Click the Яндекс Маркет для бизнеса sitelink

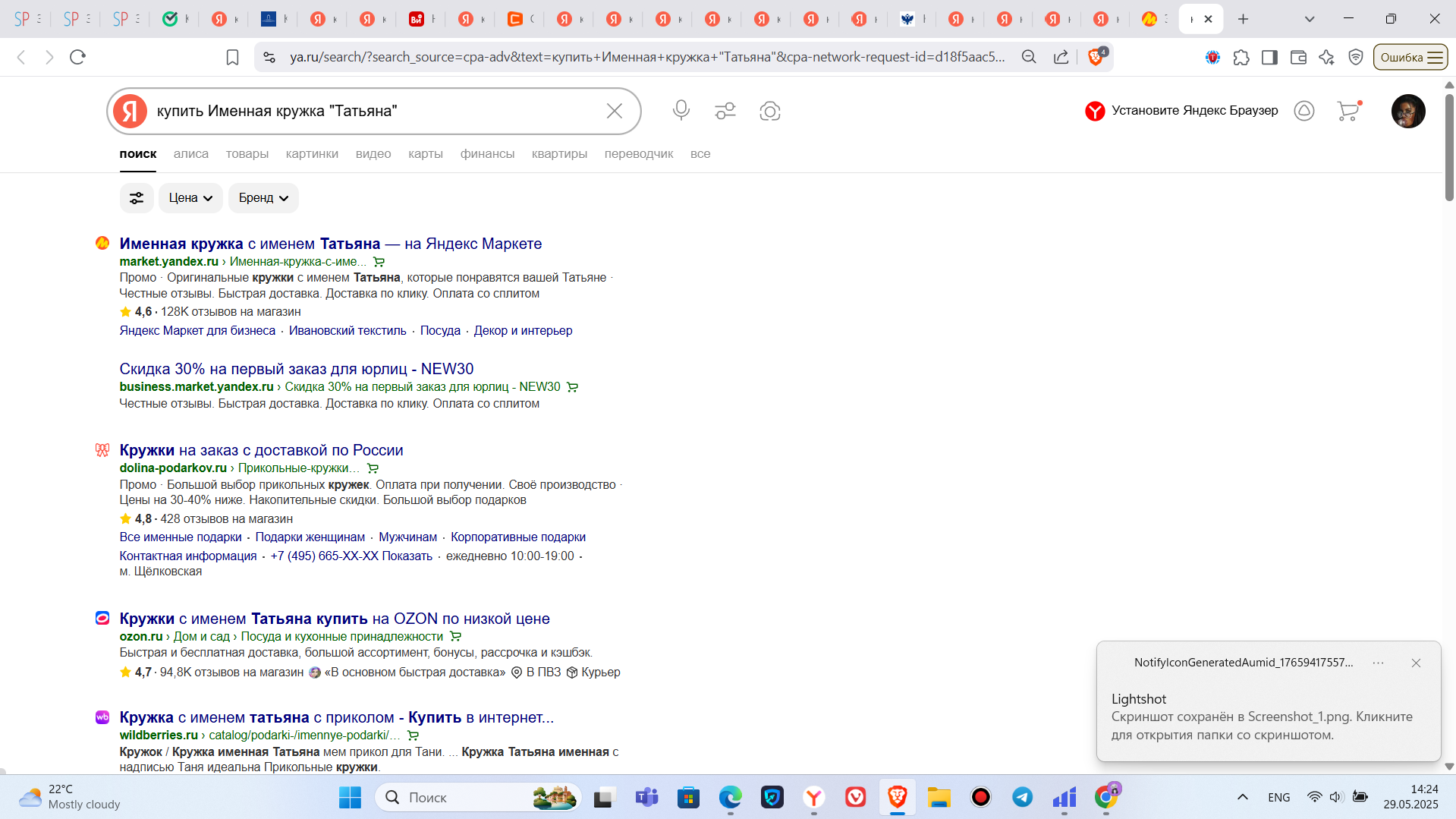point(197,330)
